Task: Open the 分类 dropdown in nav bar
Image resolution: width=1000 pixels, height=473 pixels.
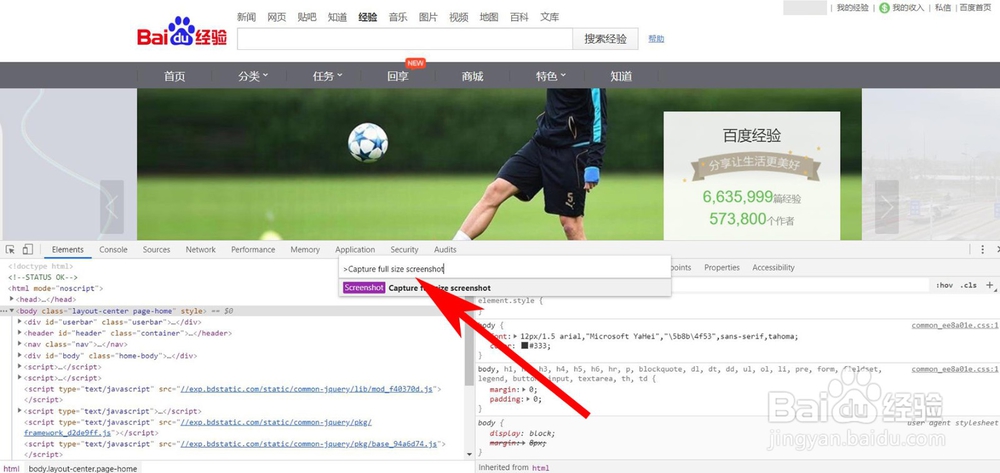Action: [253, 76]
